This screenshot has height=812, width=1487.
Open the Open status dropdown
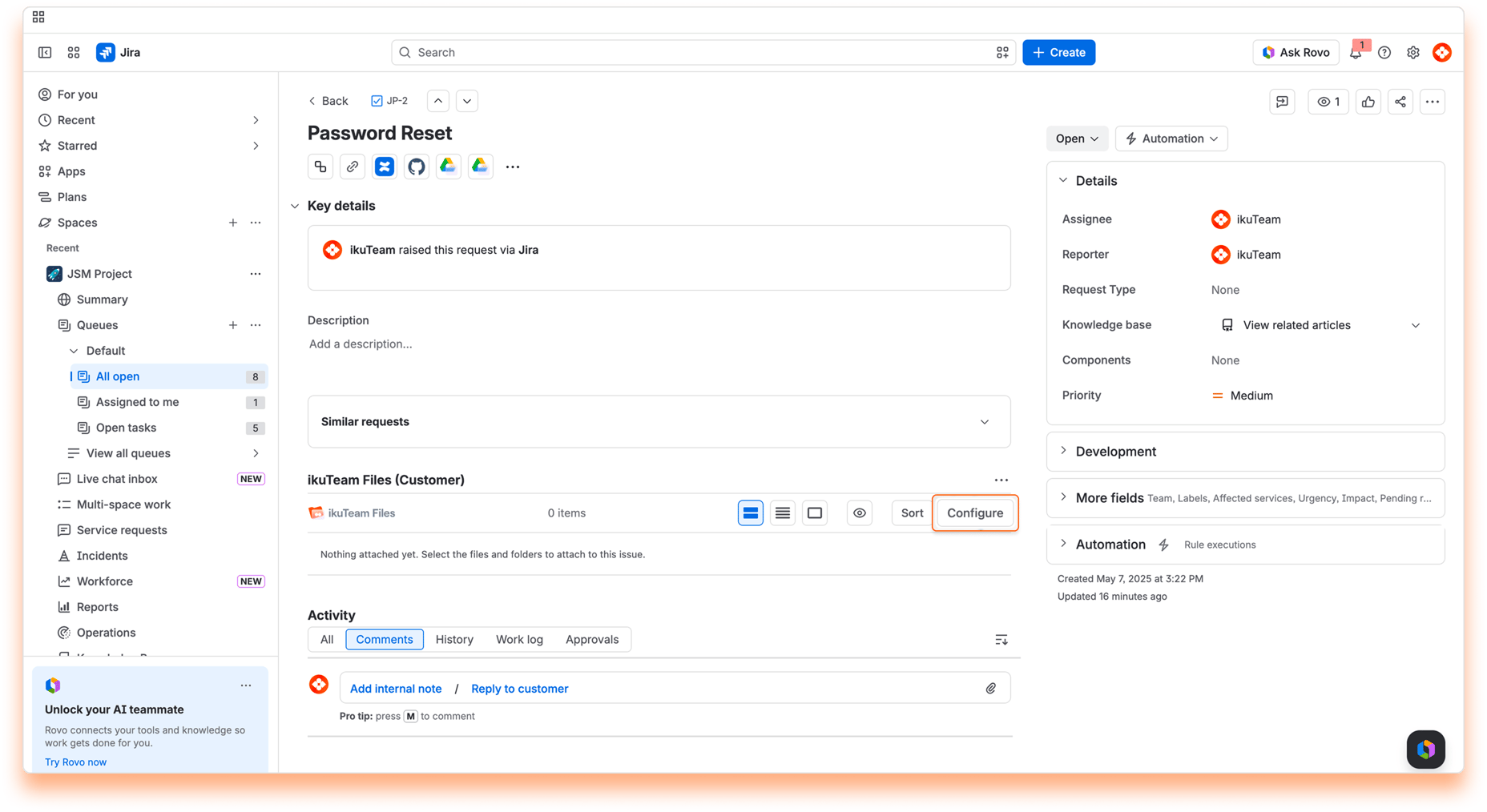[1077, 139]
